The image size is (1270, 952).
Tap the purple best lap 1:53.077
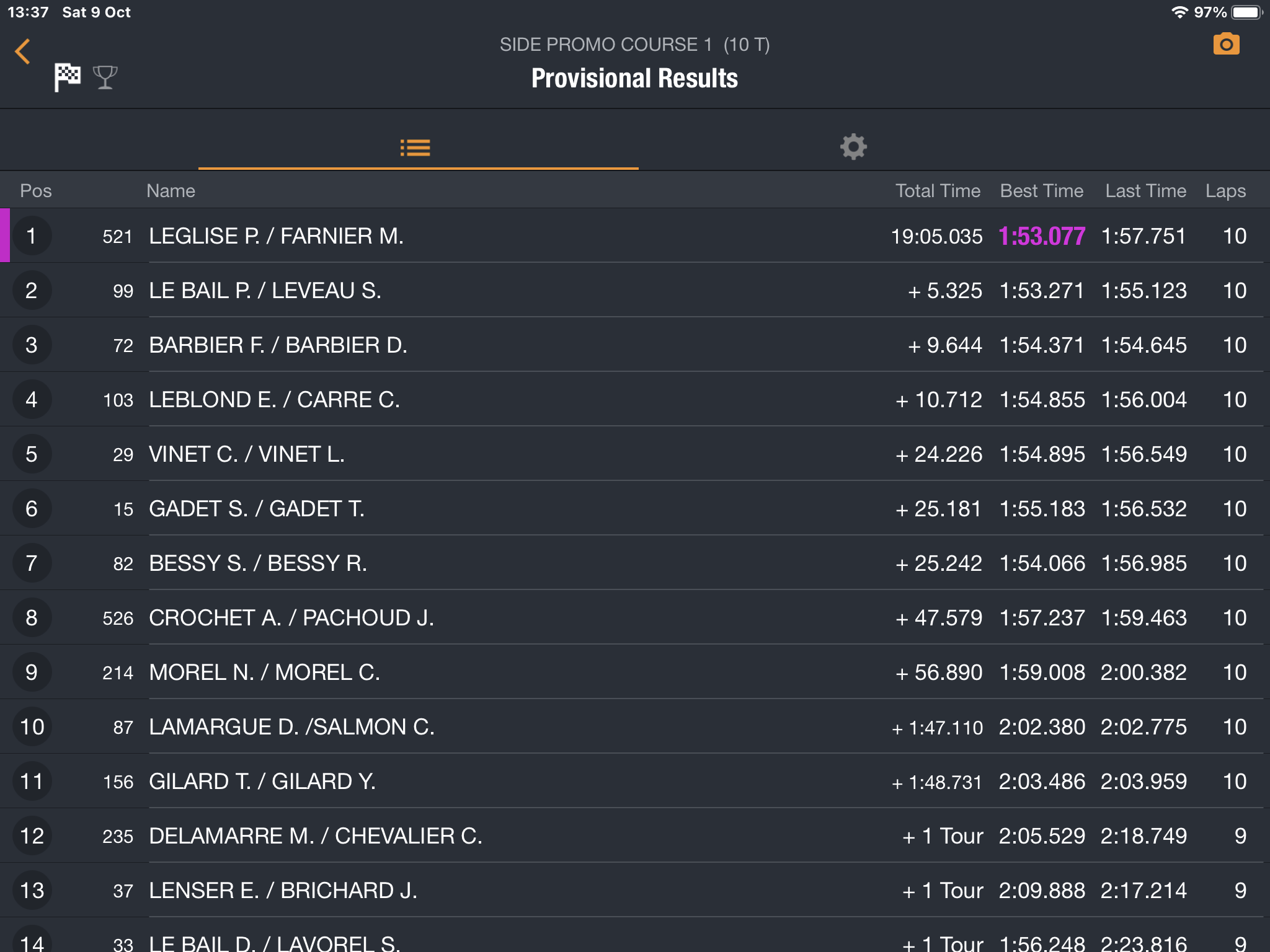[1041, 236]
